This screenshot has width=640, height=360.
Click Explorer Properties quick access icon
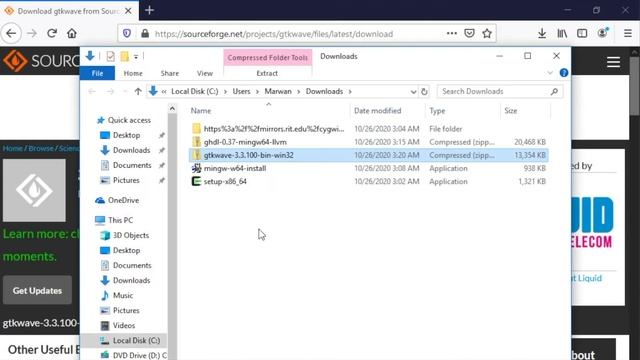coord(110,56)
